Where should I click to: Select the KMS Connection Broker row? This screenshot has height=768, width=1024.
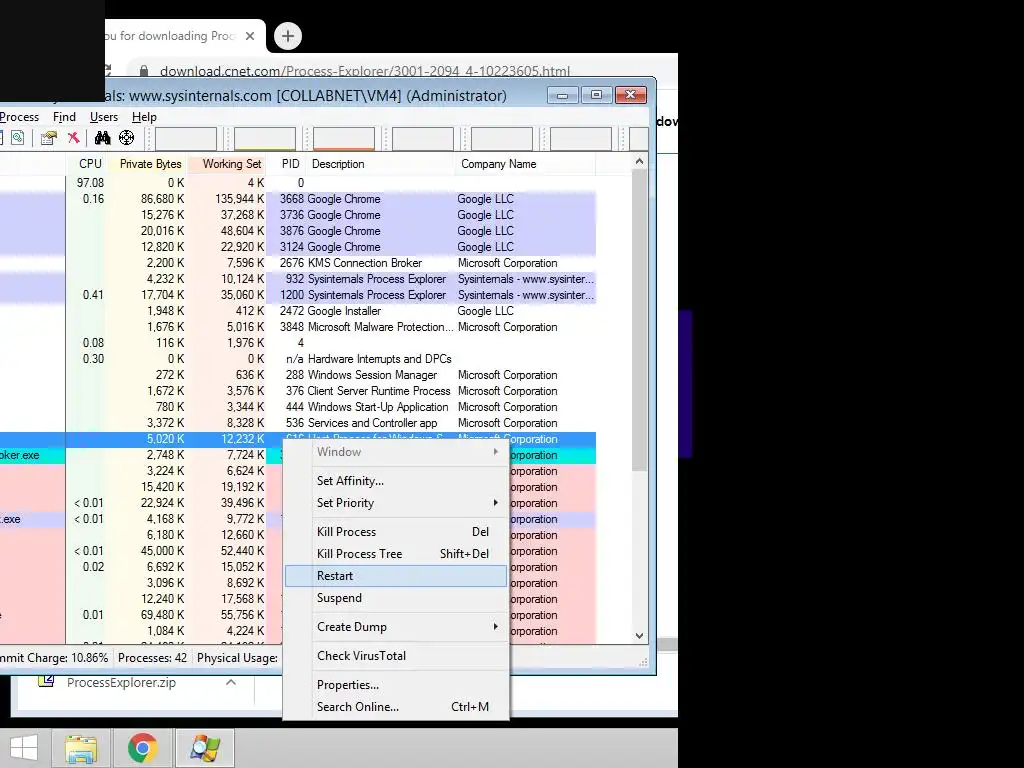tap(298, 263)
